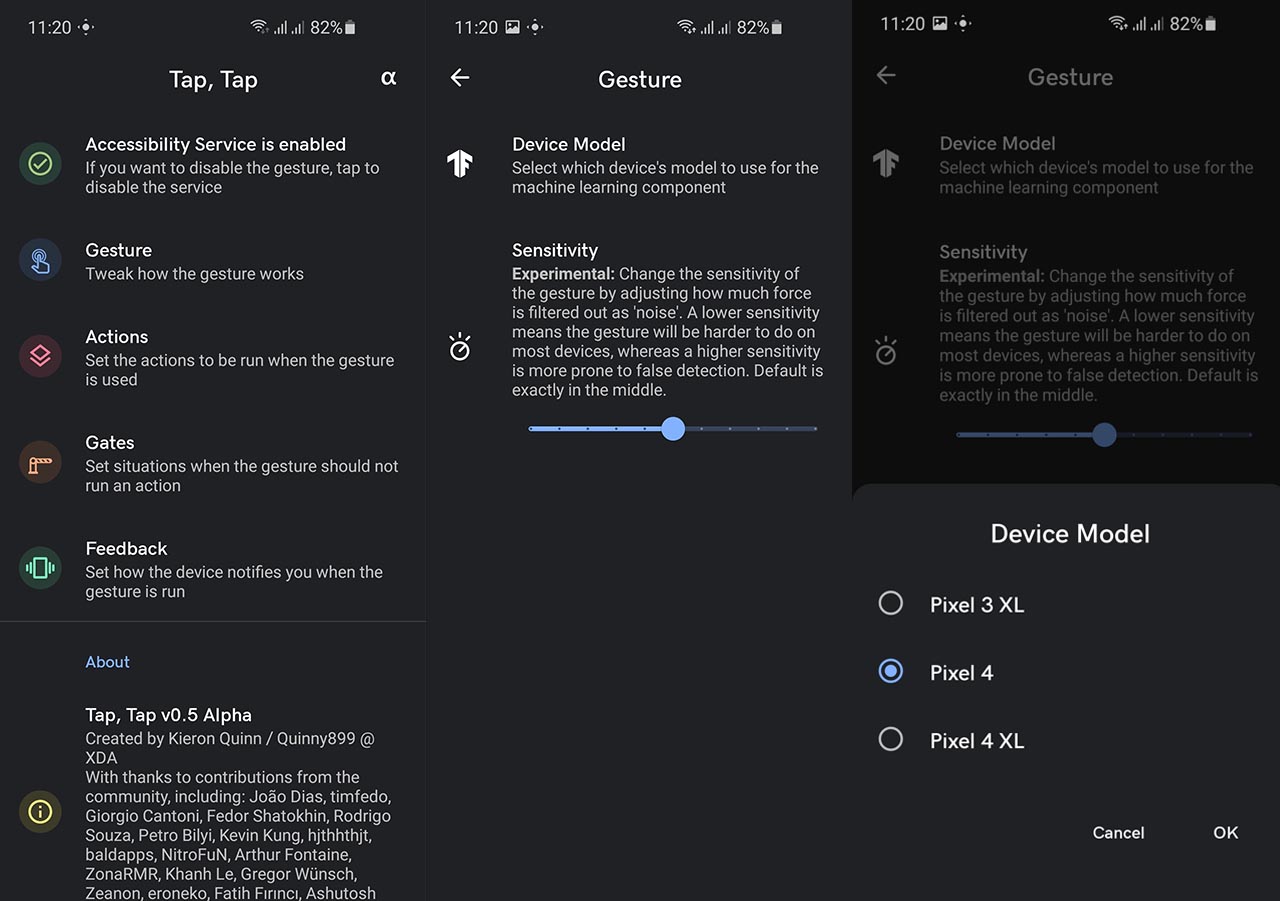Open Device Model option in middle screen
This screenshot has height=901, width=1280.
point(640,165)
